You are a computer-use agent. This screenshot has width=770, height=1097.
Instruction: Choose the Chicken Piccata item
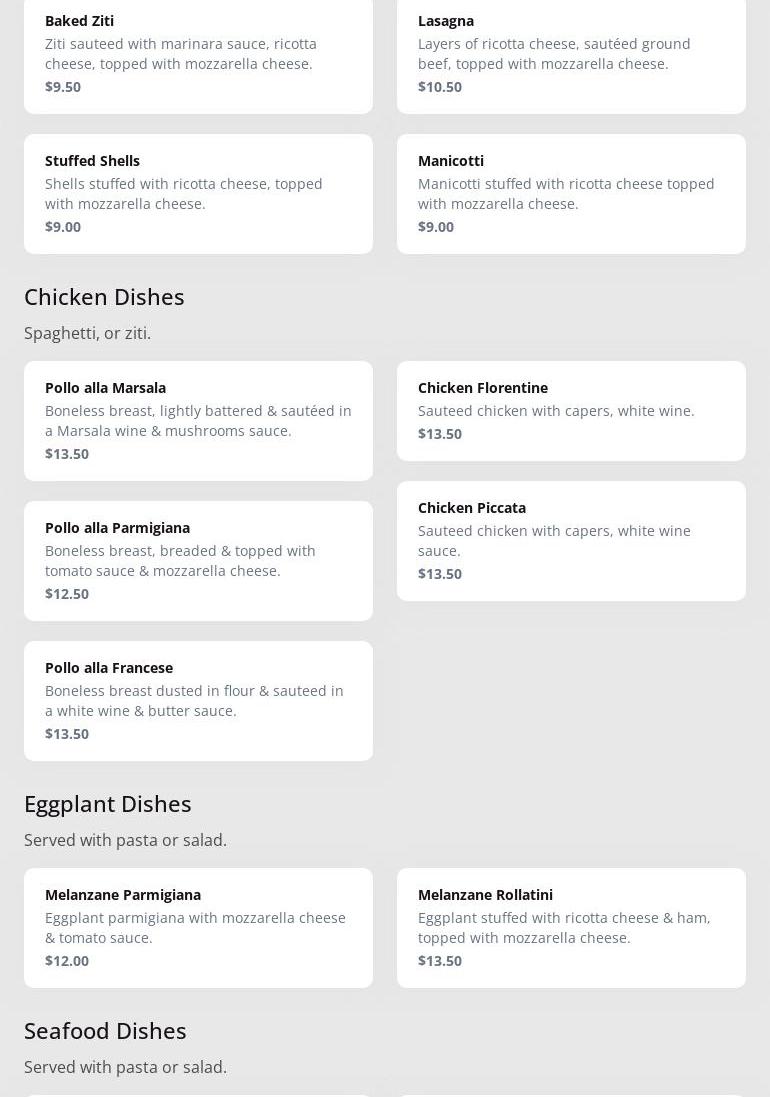[x=571, y=540]
